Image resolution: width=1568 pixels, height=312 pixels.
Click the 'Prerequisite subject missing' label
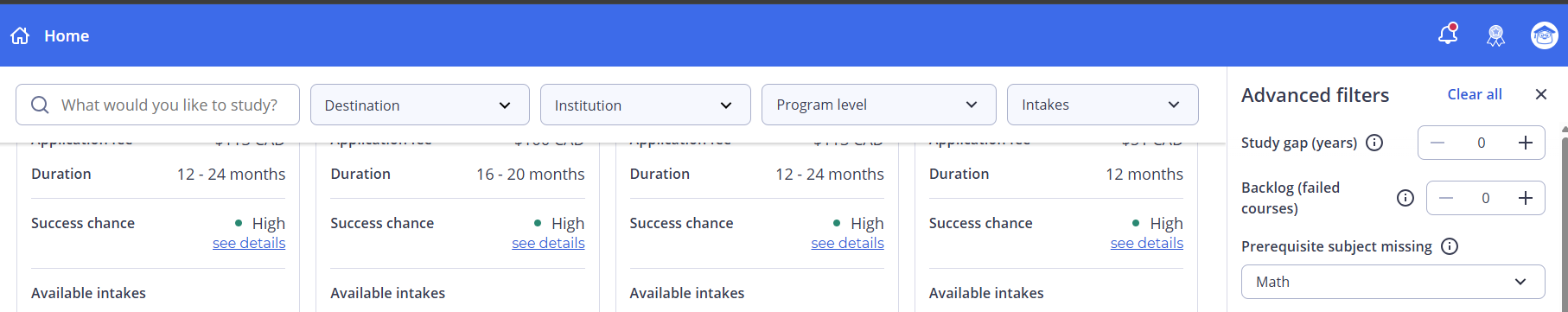click(1336, 246)
